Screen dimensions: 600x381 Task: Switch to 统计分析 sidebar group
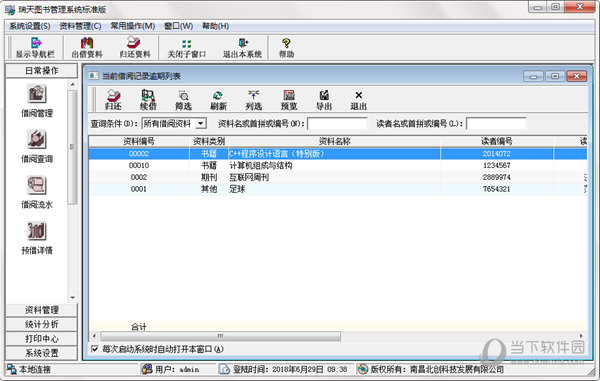pos(42,324)
